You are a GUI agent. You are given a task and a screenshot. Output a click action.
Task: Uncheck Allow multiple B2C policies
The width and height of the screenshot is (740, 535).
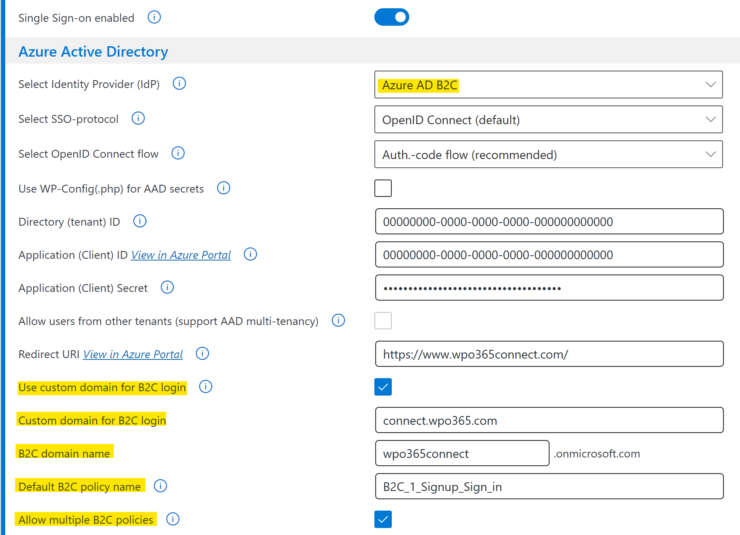point(383,519)
